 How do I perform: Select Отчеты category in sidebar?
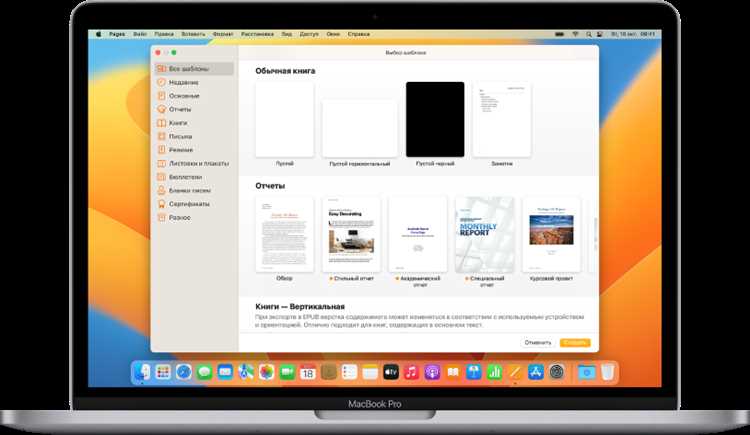tap(194, 109)
